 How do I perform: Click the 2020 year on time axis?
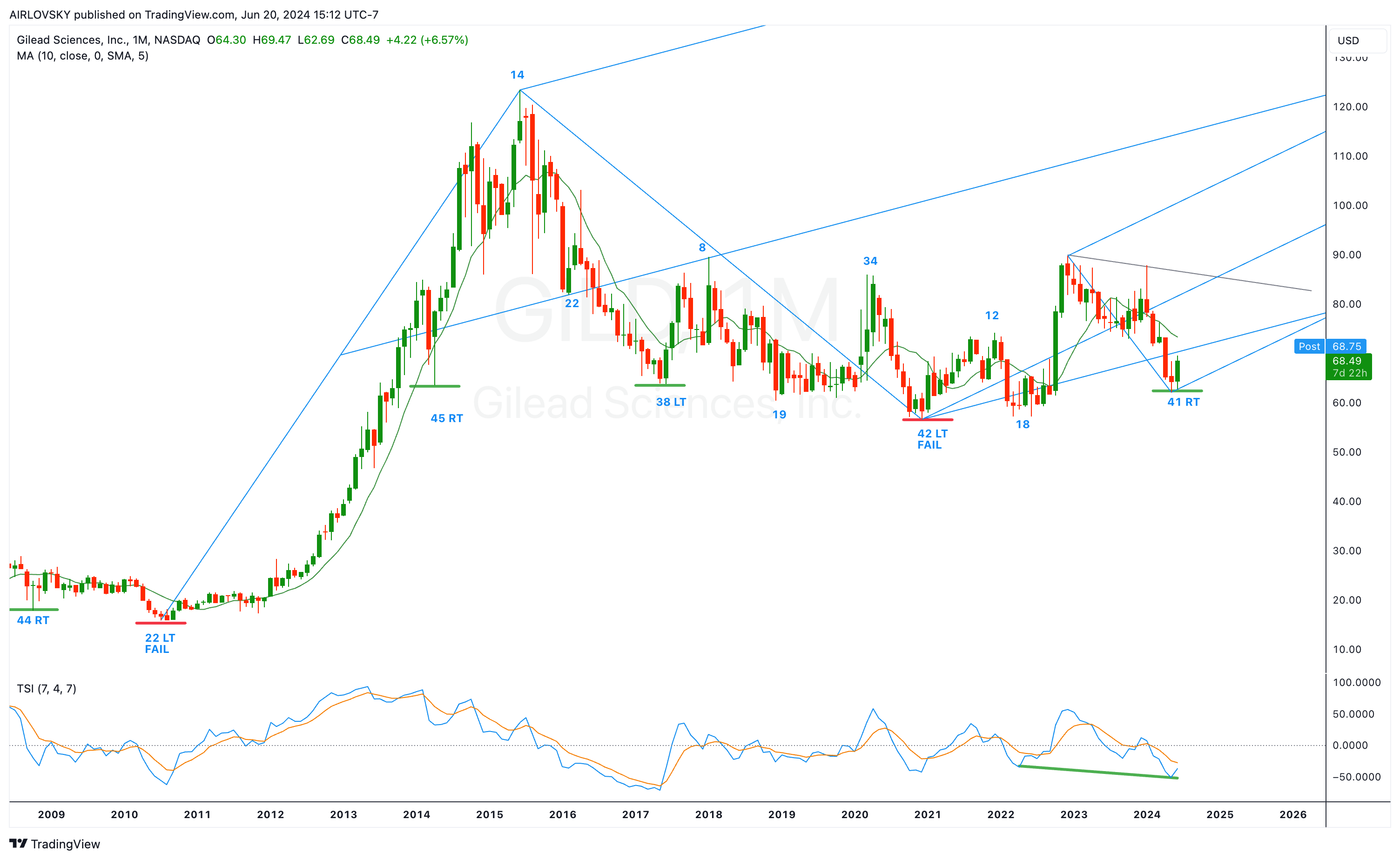pyautogui.click(x=855, y=814)
